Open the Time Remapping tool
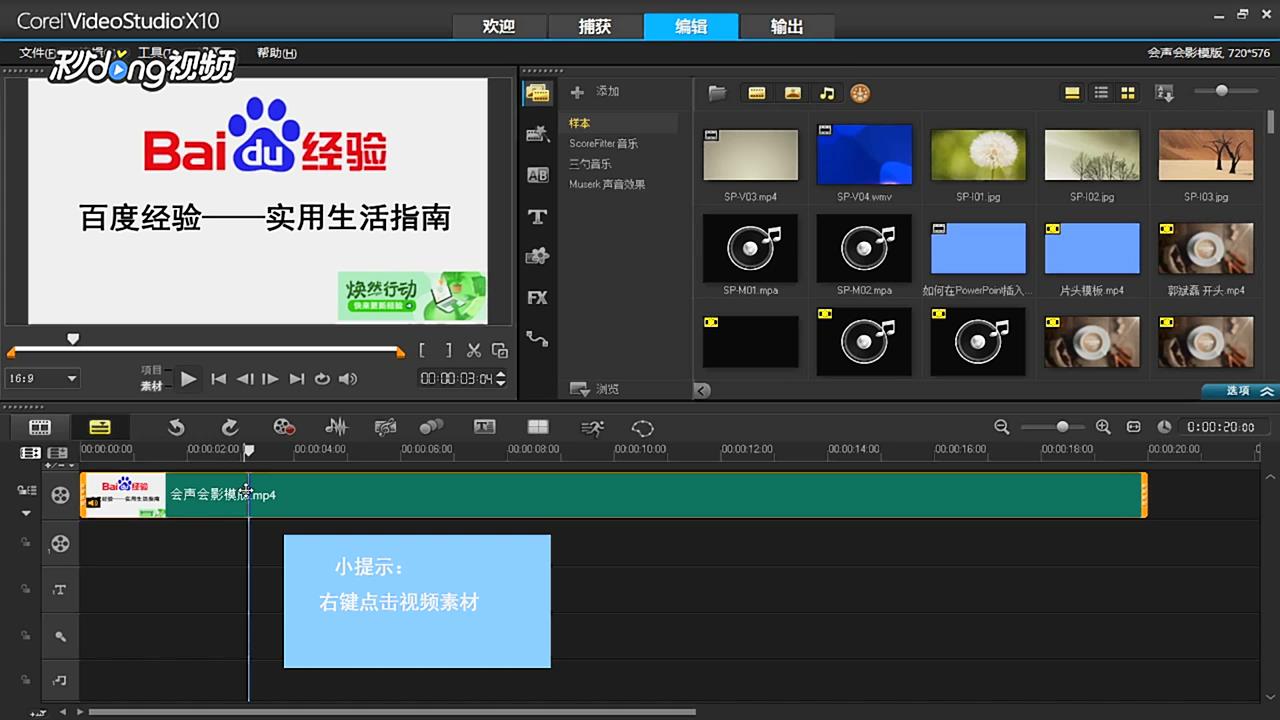This screenshot has height=720, width=1280. [x=592, y=427]
